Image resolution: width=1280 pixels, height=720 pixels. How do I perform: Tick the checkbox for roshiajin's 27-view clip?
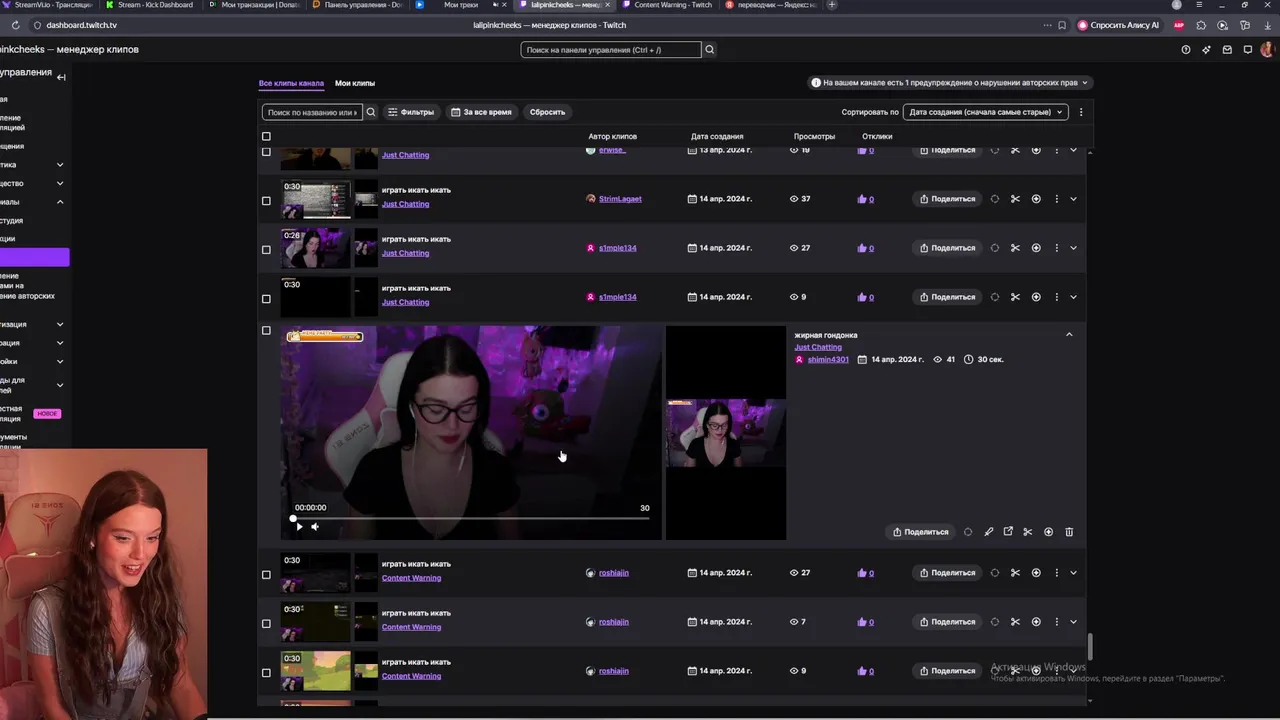click(266, 574)
